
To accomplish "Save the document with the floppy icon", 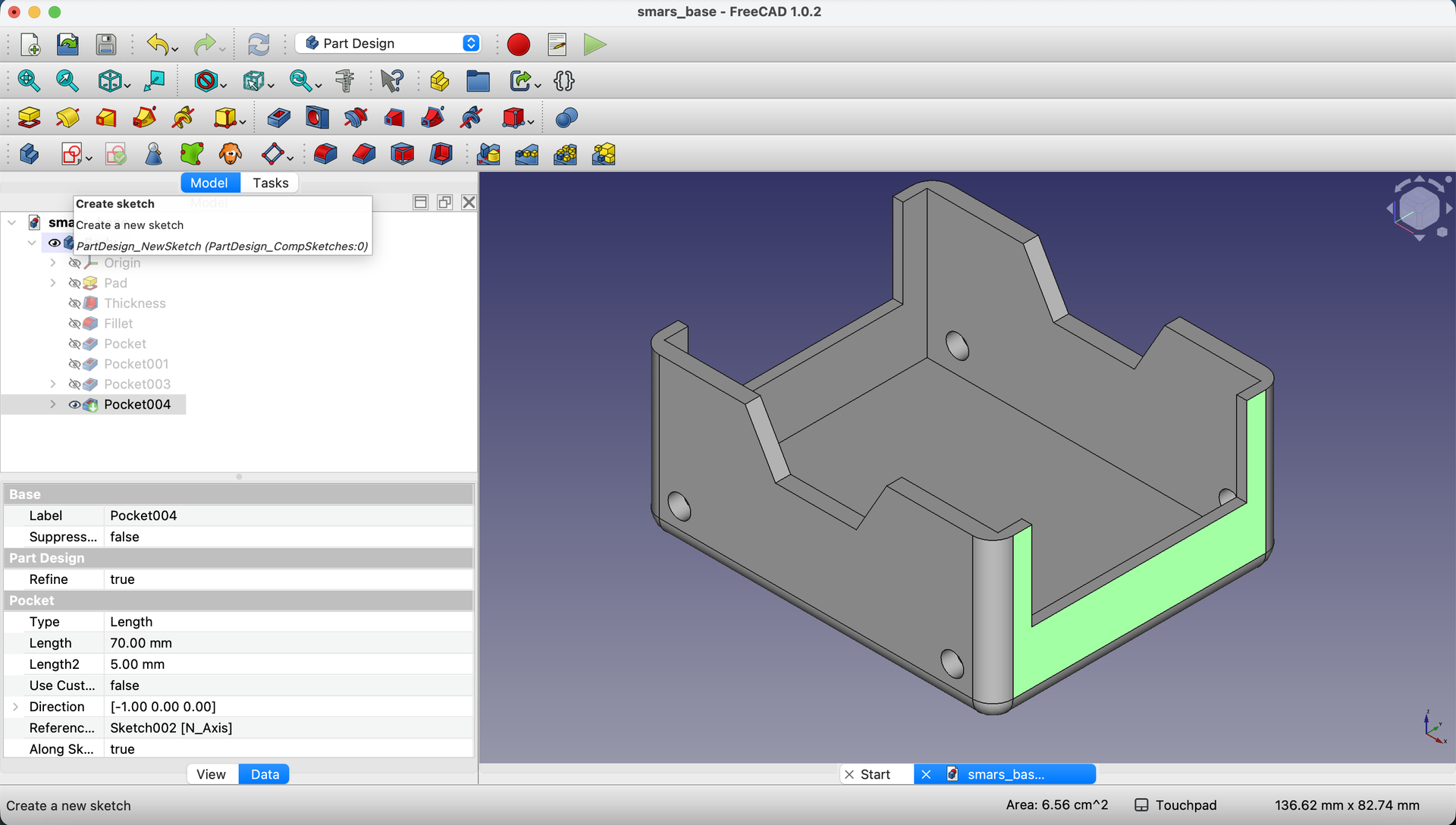I will pos(106,45).
